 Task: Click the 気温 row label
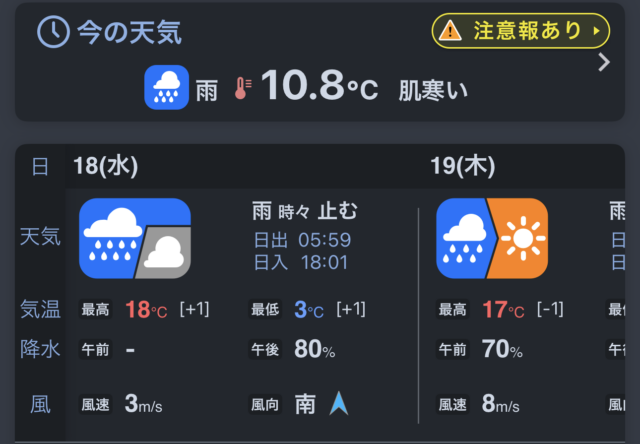tap(40, 310)
